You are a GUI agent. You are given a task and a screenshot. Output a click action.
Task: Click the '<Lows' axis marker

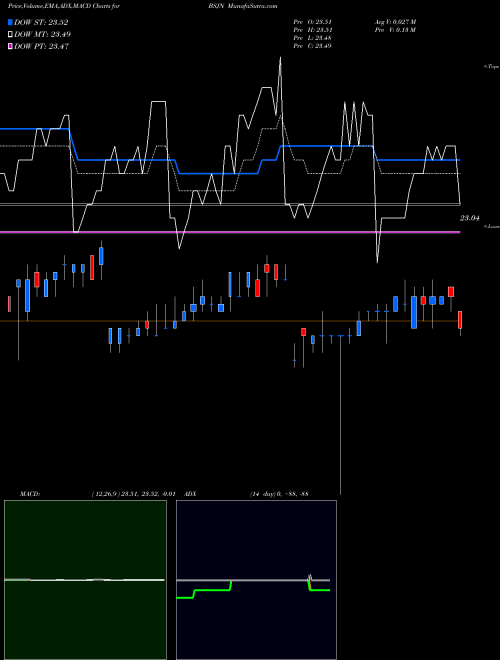click(491, 226)
